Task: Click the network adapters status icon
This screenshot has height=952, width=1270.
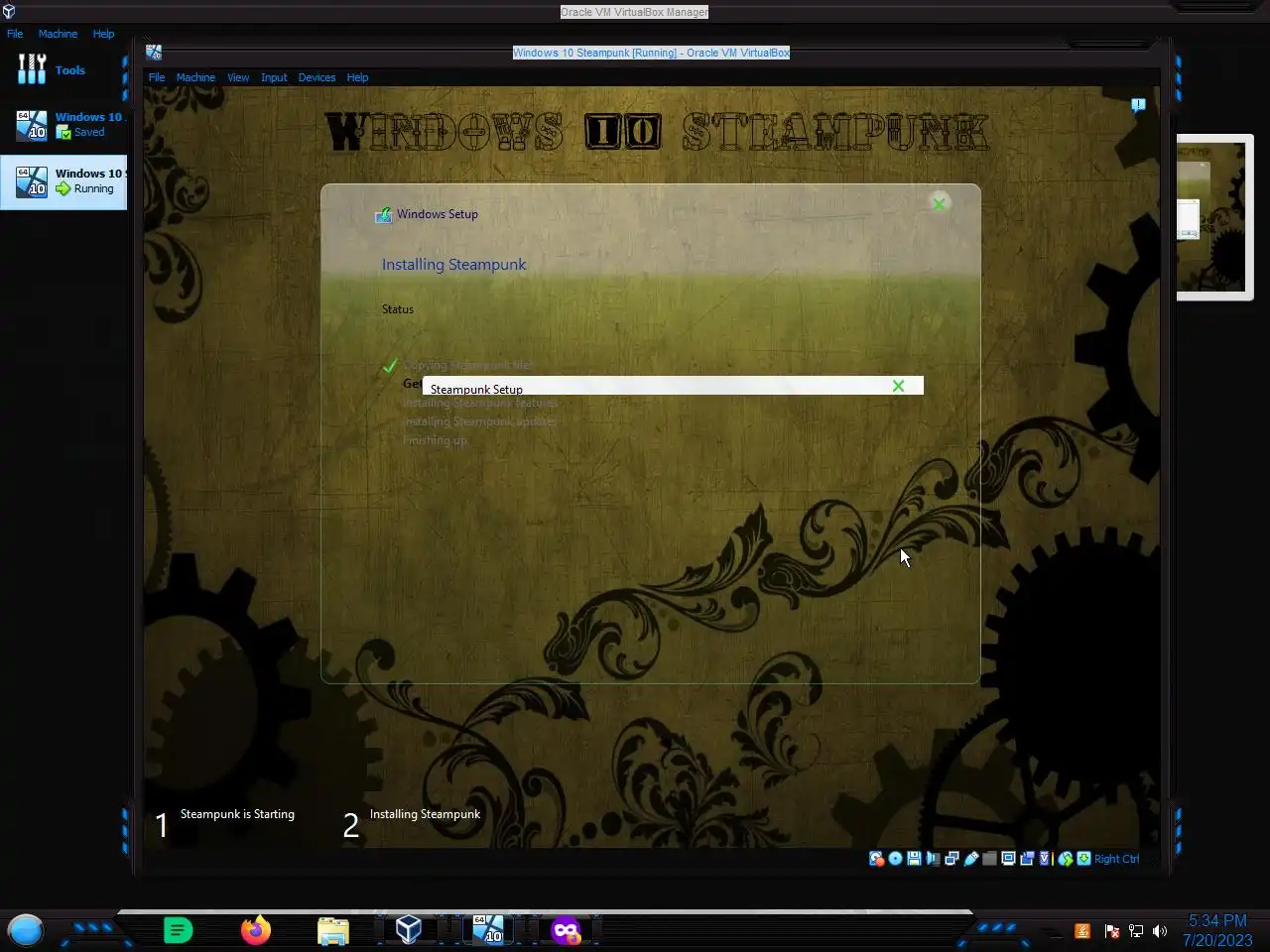Action: pyautogui.click(x=952, y=859)
